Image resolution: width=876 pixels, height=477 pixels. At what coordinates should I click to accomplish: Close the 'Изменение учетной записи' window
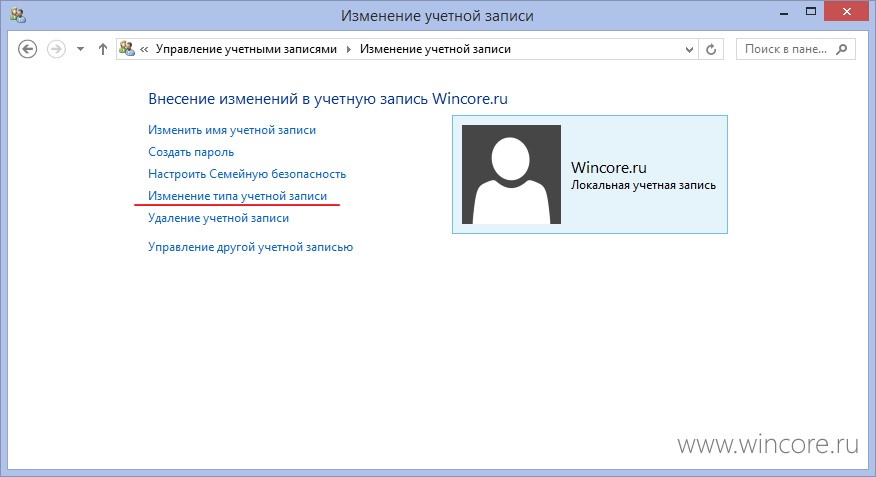(847, 12)
